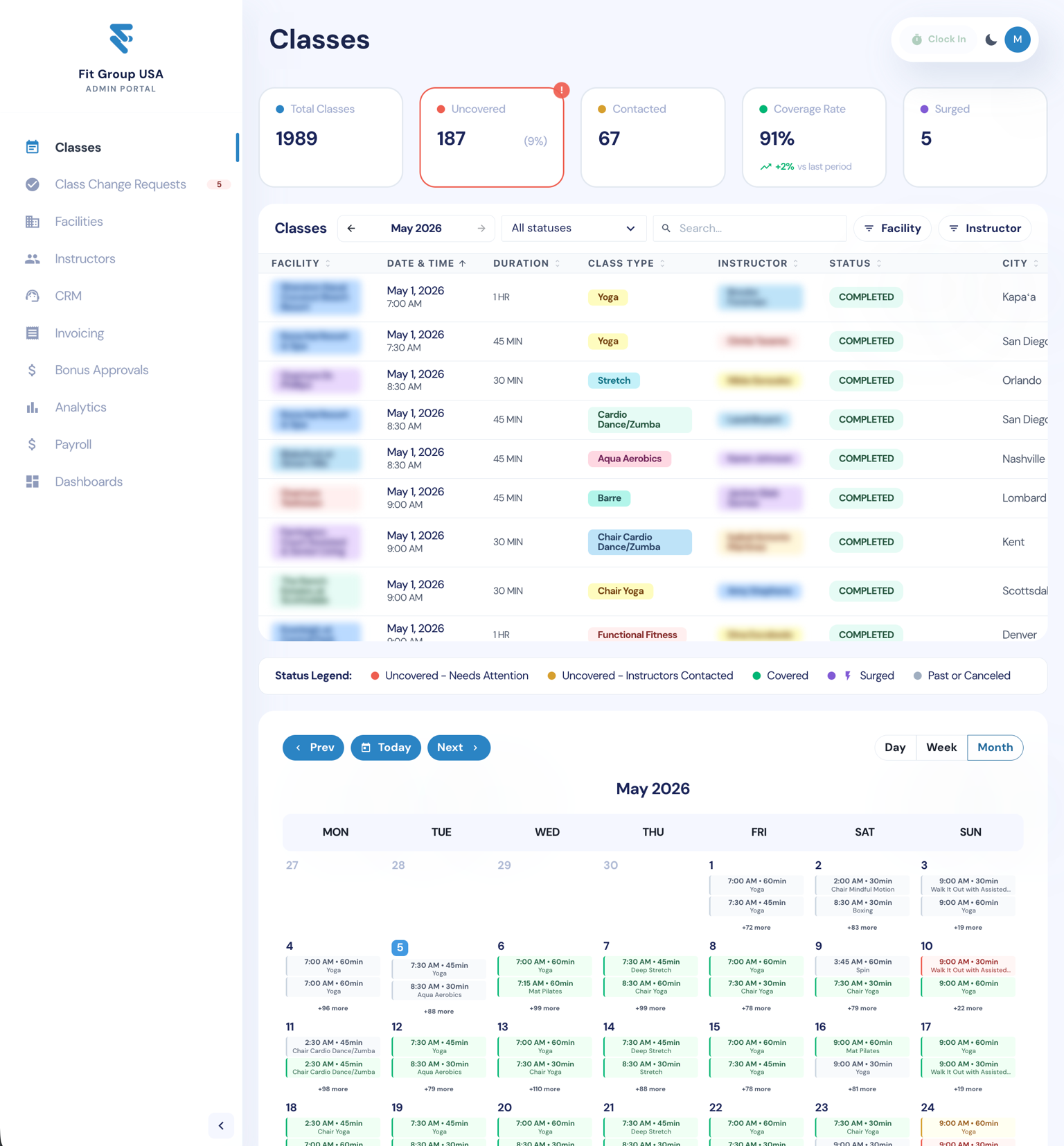Click the Clock In button

click(x=939, y=39)
